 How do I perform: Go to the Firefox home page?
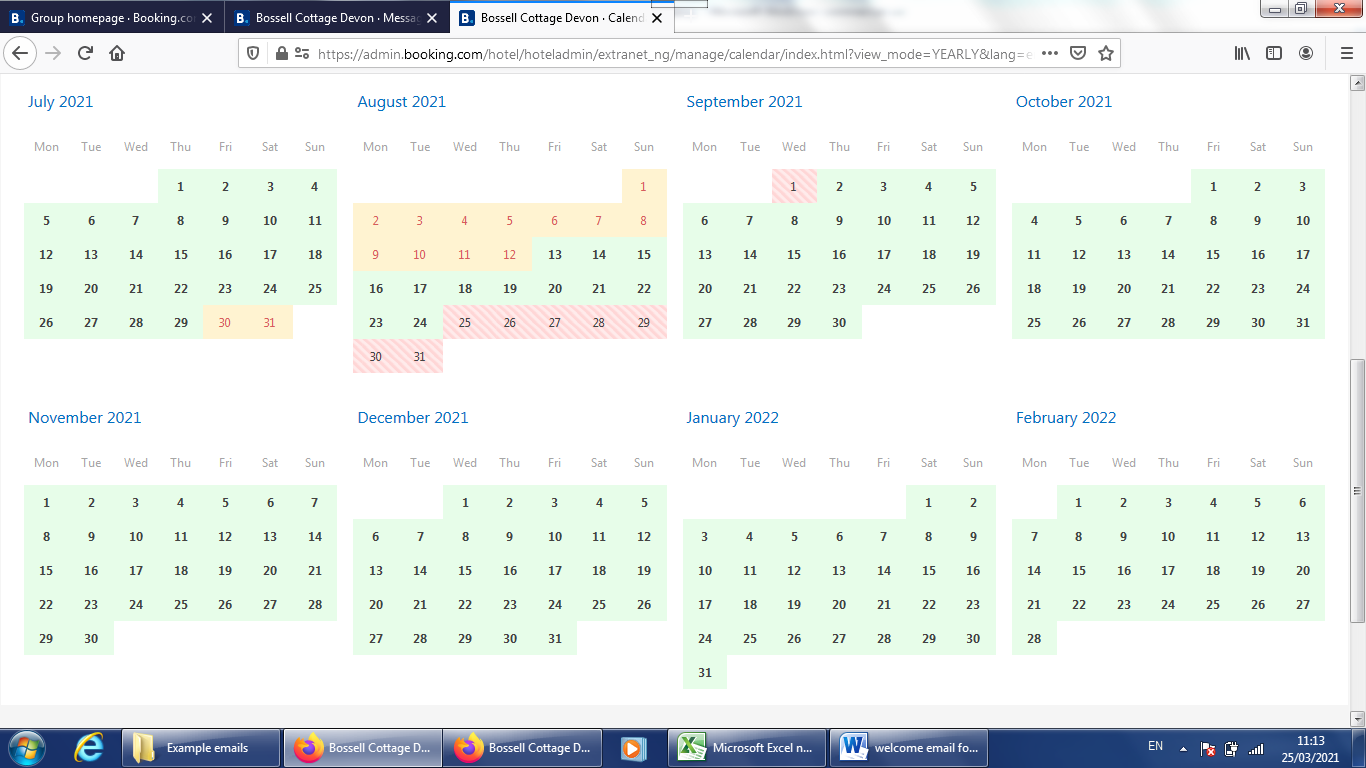[x=117, y=53]
